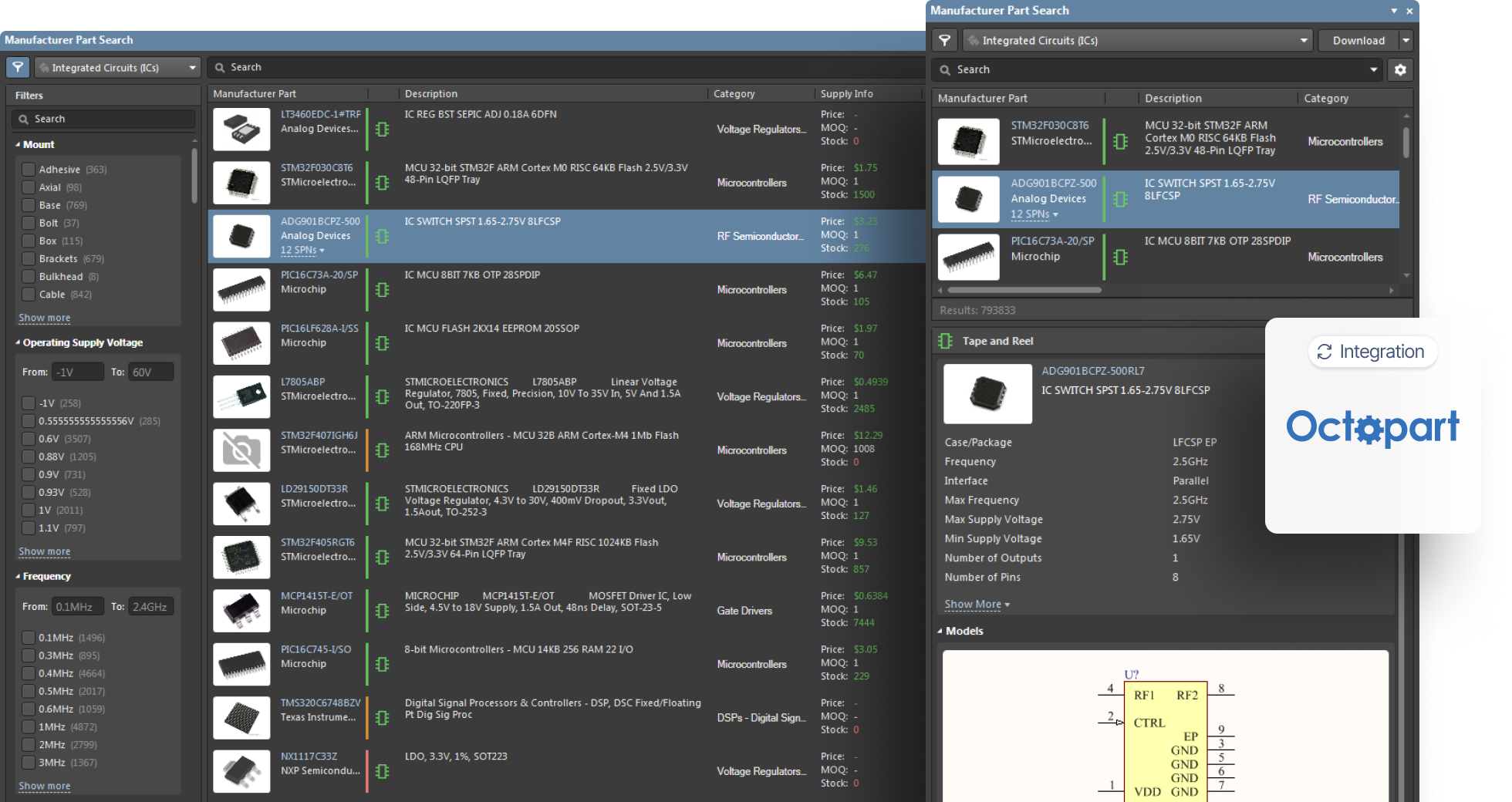This screenshot has width=1512, height=802.
Task: Sort by Category column in left window
Action: (734, 94)
